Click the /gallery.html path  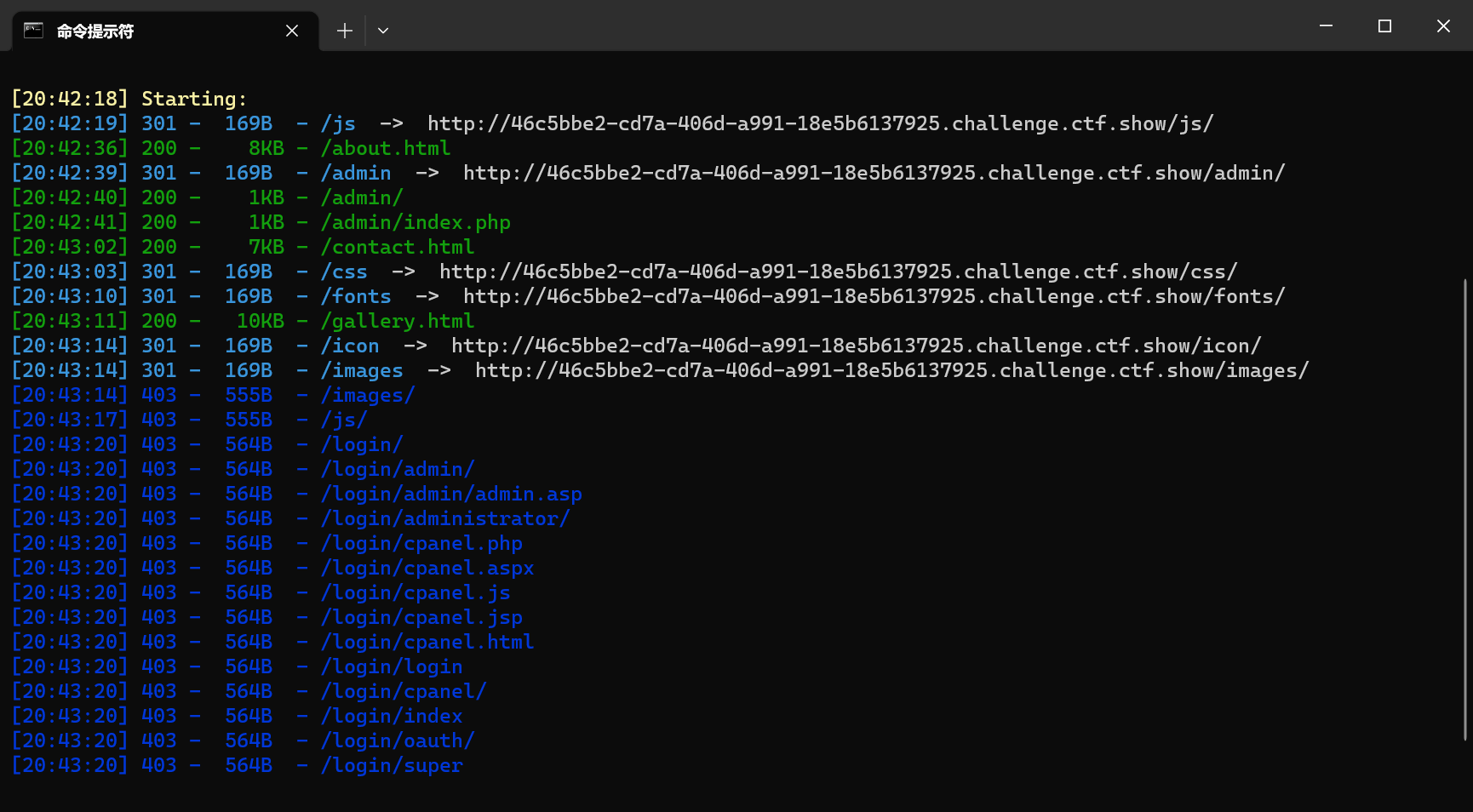(x=398, y=321)
